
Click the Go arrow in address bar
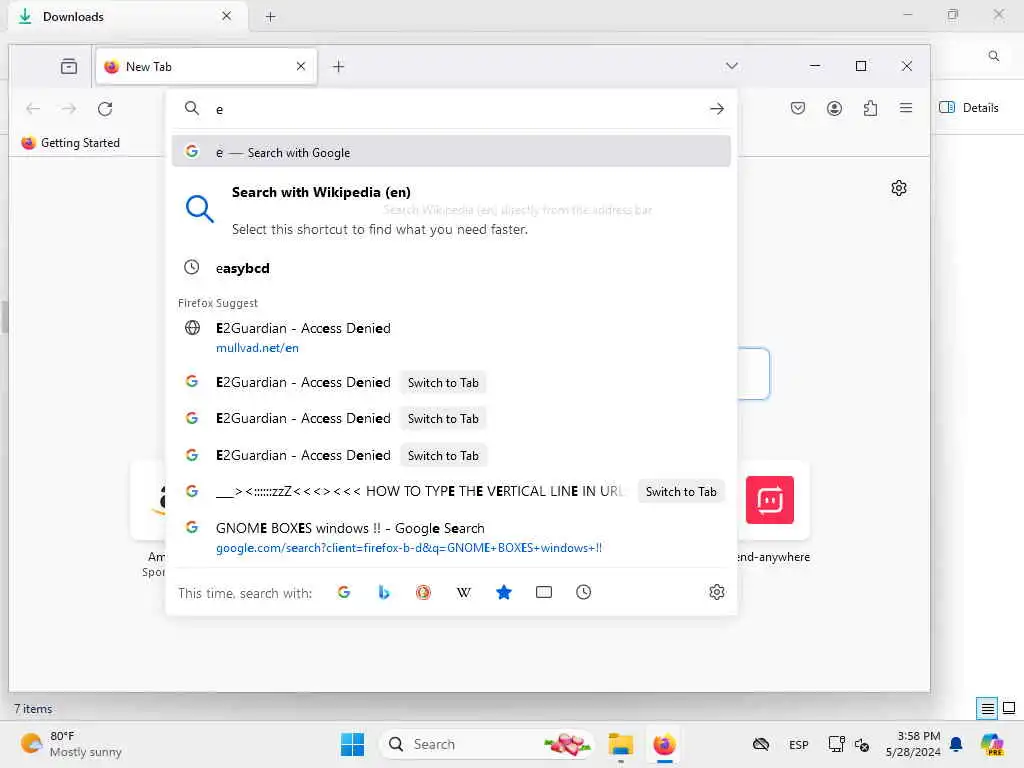[x=716, y=108]
